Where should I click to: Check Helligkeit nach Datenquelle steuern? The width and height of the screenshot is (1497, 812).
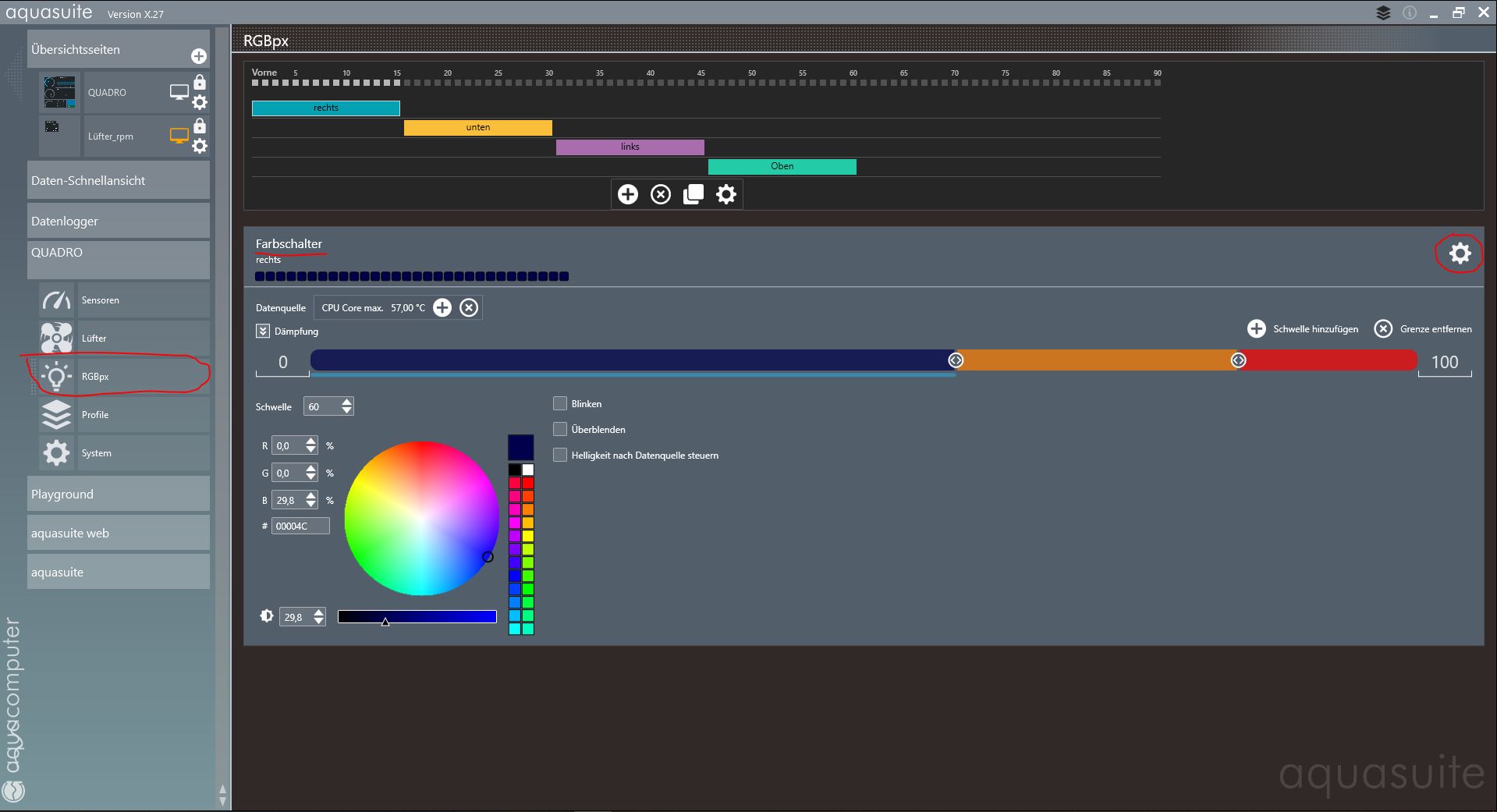pos(560,455)
